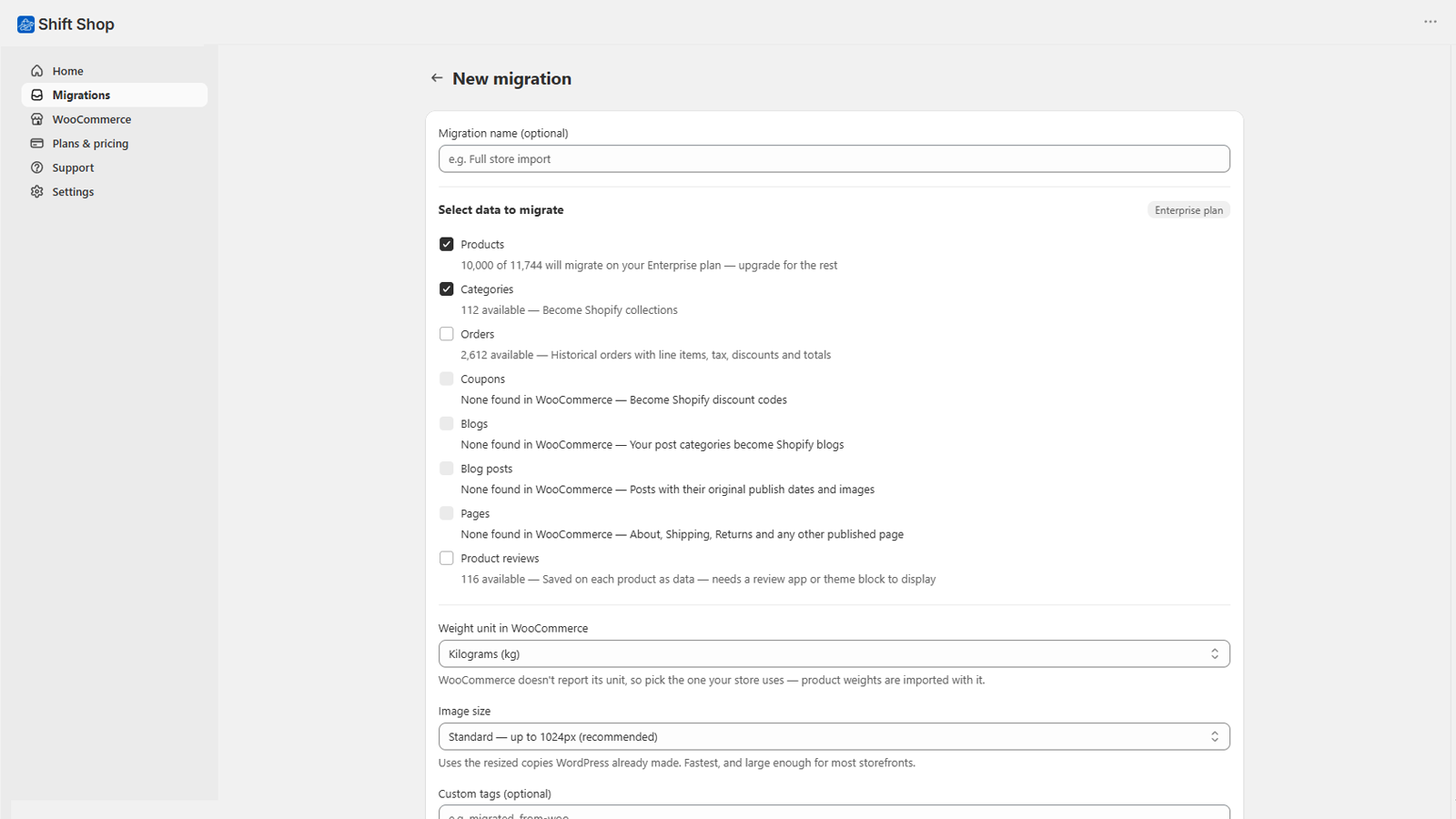
Task: Open Plans & pricing page
Action: (x=115, y=144)
